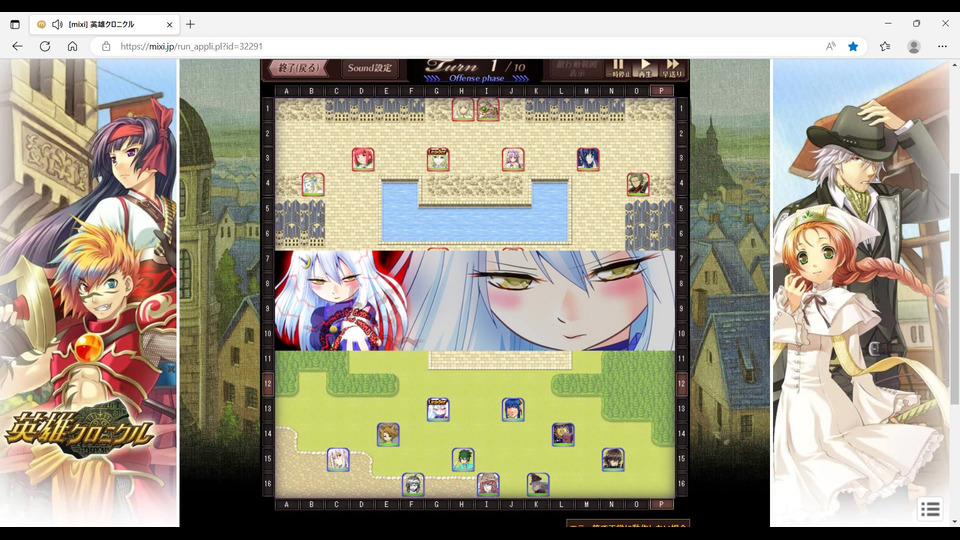The height and width of the screenshot is (540, 960).
Task: Open the tab actions menu icon
Action: 15,24
